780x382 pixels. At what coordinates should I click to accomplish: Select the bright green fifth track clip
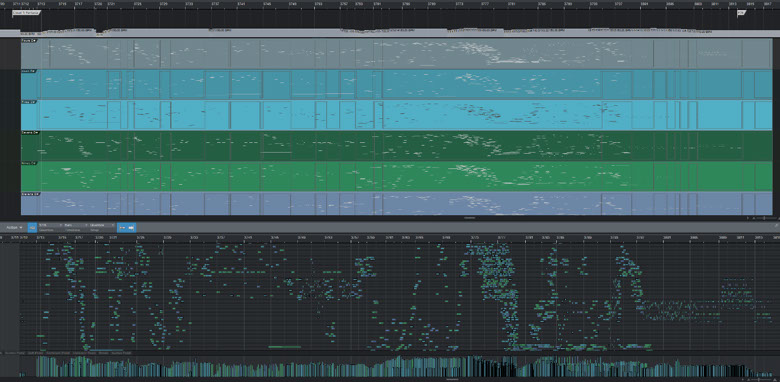pos(396,177)
